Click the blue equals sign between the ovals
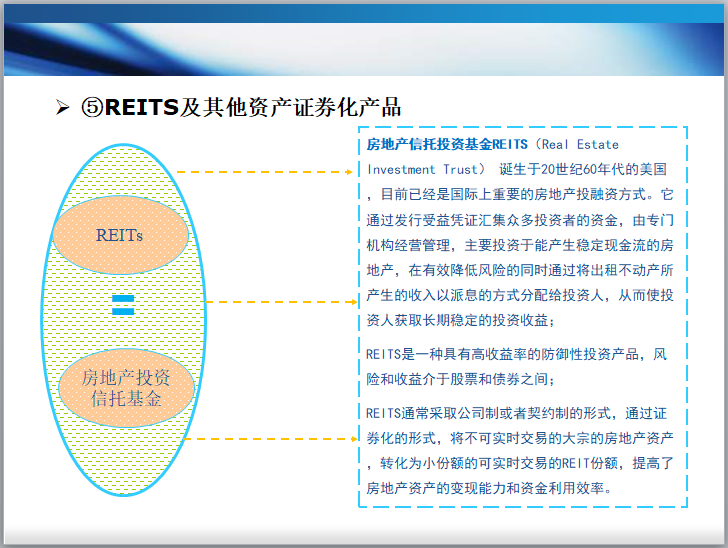 click(x=123, y=304)
